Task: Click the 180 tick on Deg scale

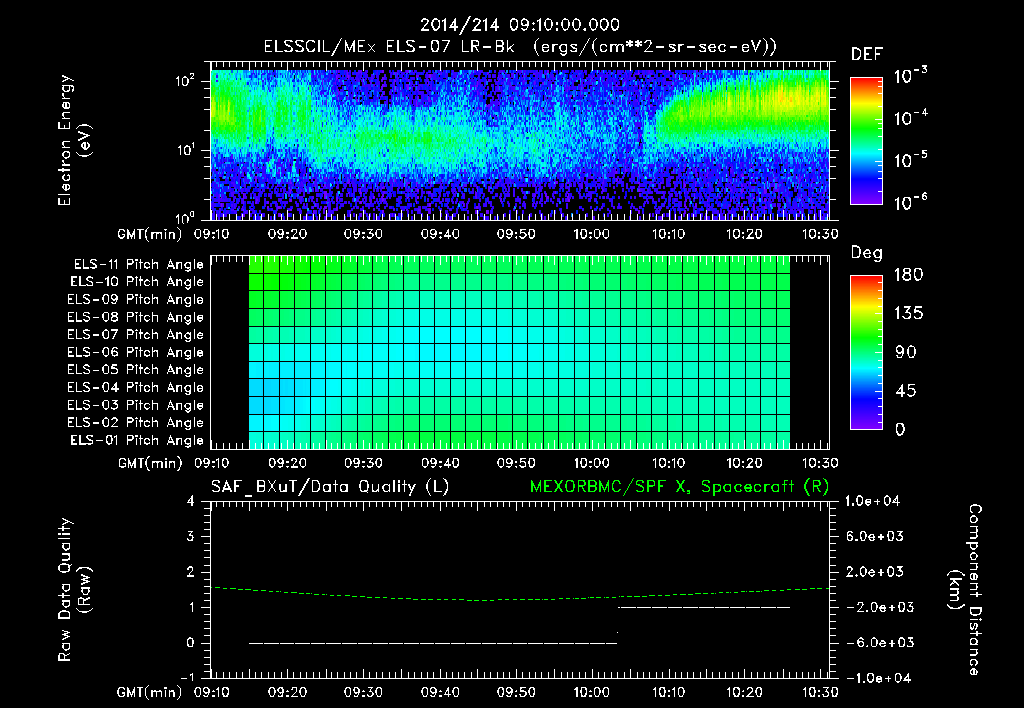Action: point(908,275)
